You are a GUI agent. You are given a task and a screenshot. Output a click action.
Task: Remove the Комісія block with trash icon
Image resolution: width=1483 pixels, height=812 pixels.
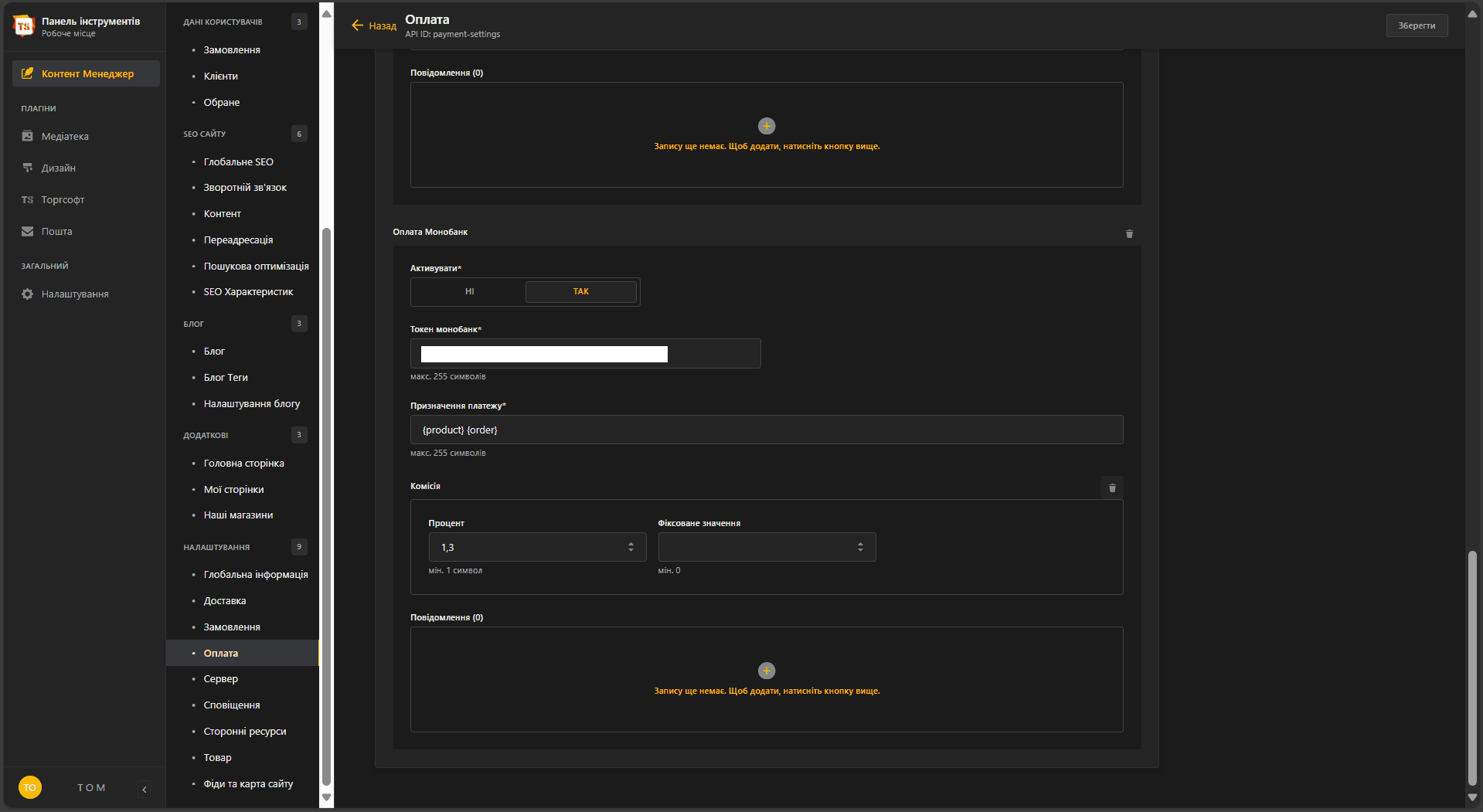point(1112,488)
